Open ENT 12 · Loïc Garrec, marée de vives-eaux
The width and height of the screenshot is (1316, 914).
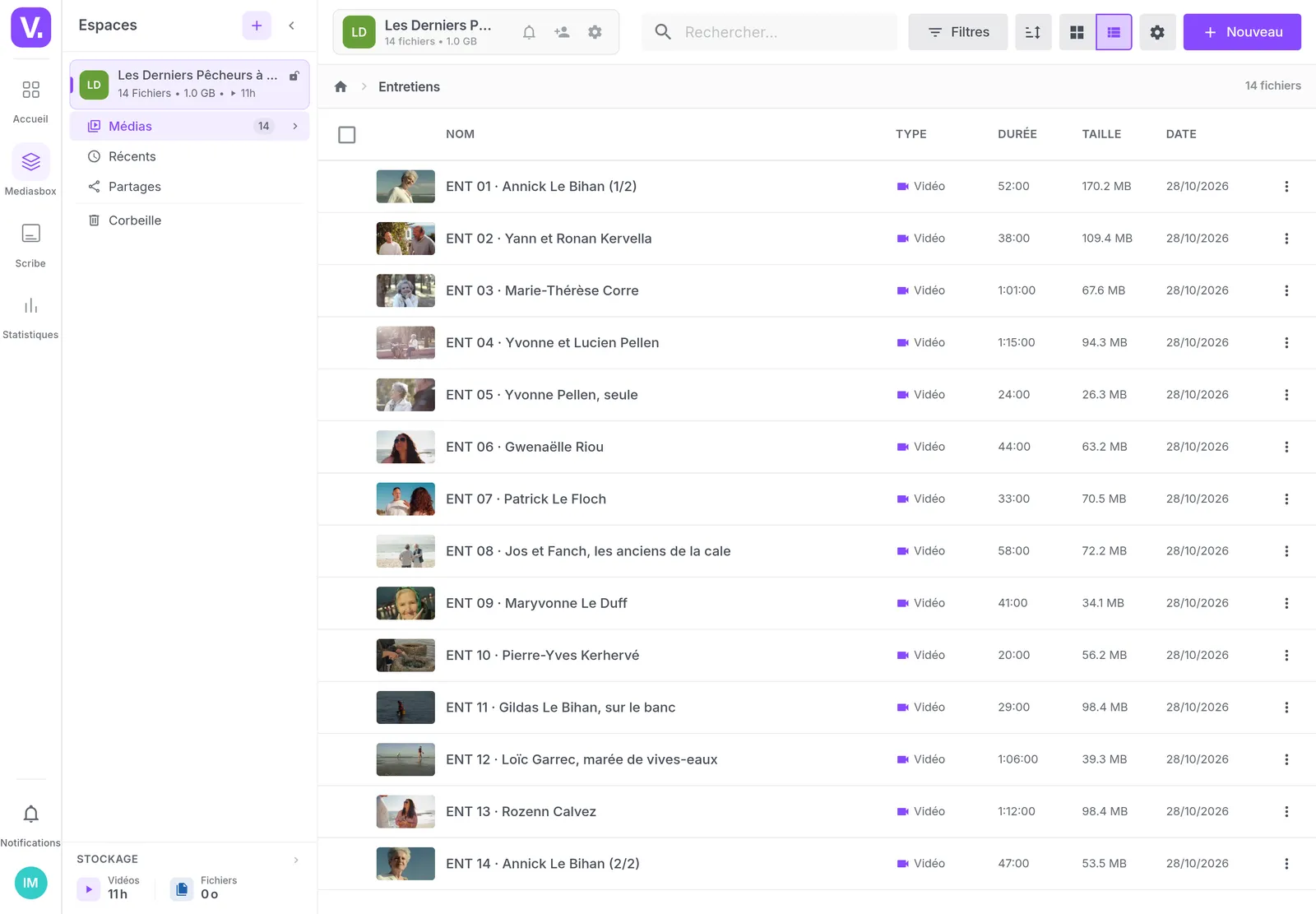582,759
